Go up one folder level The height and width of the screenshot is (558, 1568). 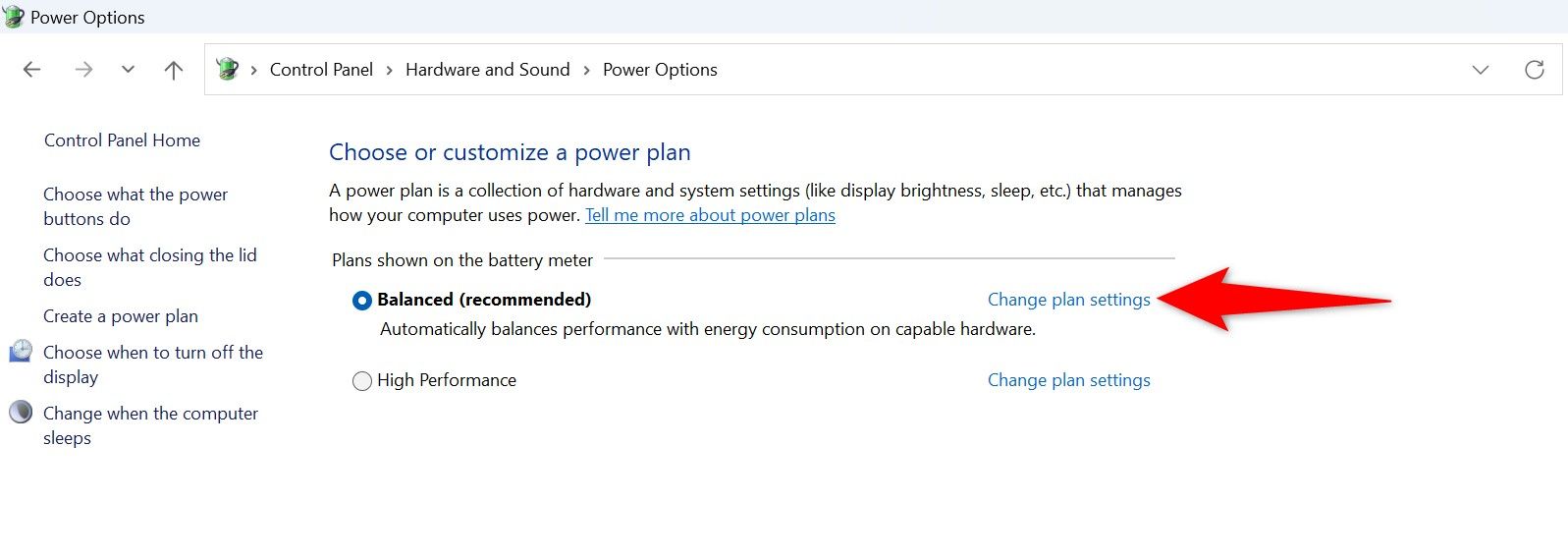(174, 70)
